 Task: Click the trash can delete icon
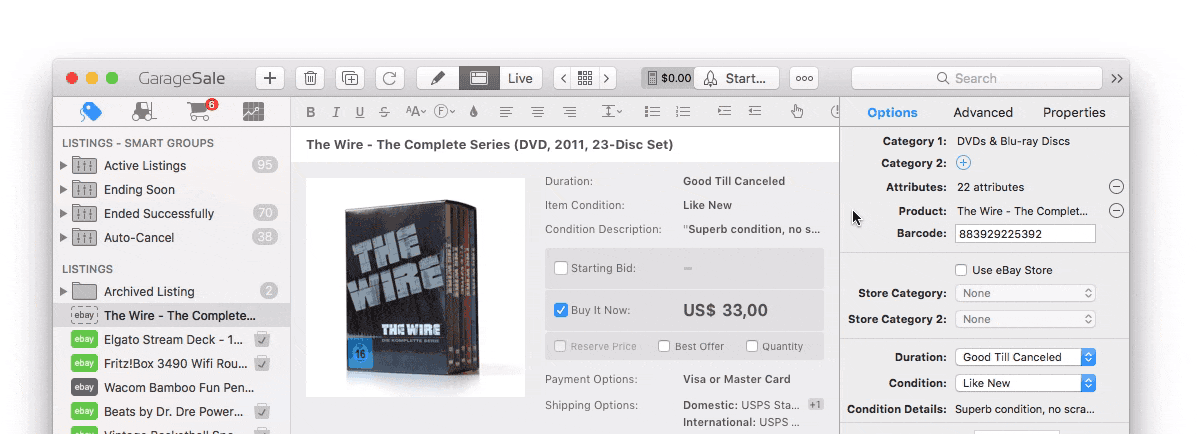click(x=310, y=78)
